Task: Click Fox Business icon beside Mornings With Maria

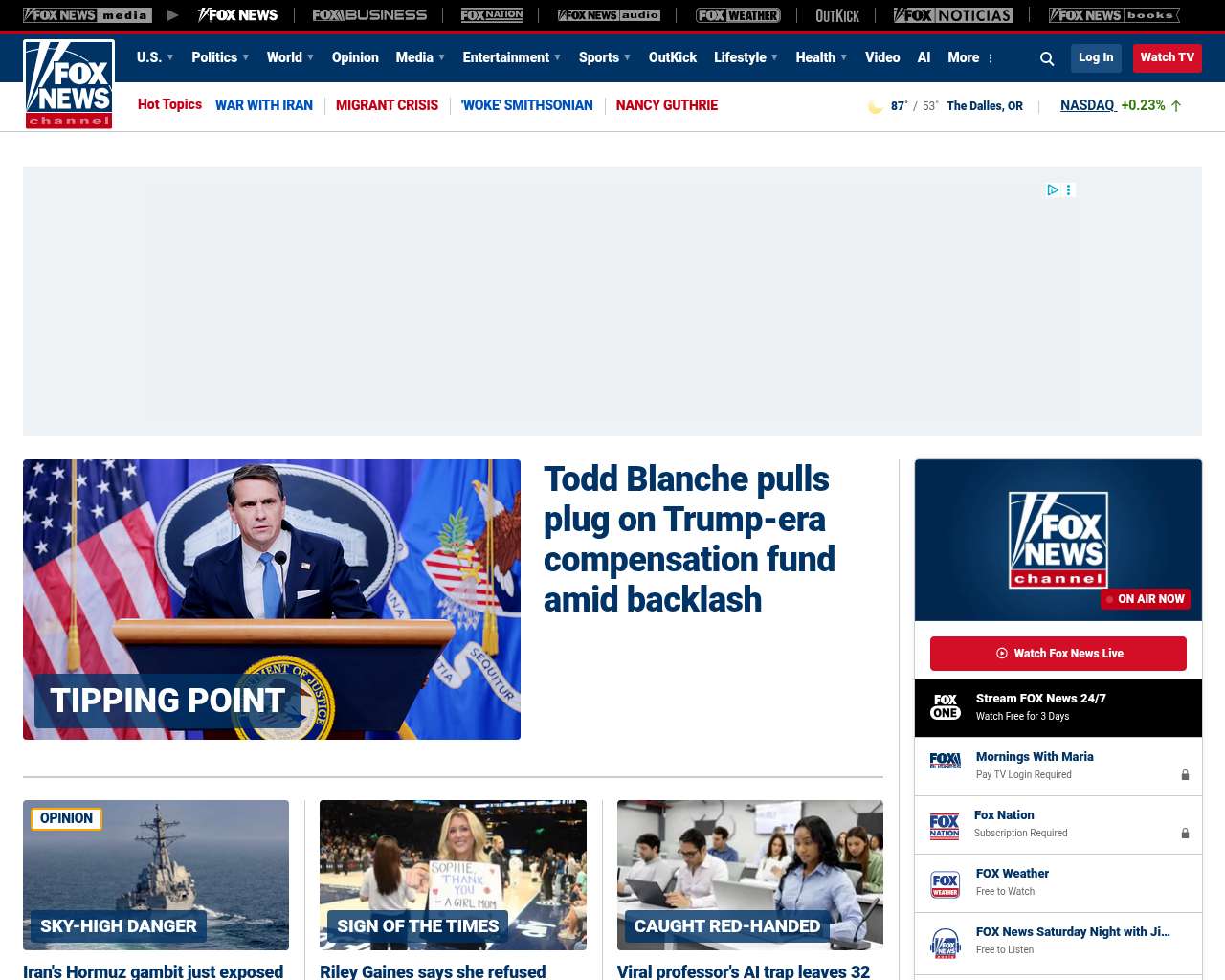Action: [x=946, y=761]
